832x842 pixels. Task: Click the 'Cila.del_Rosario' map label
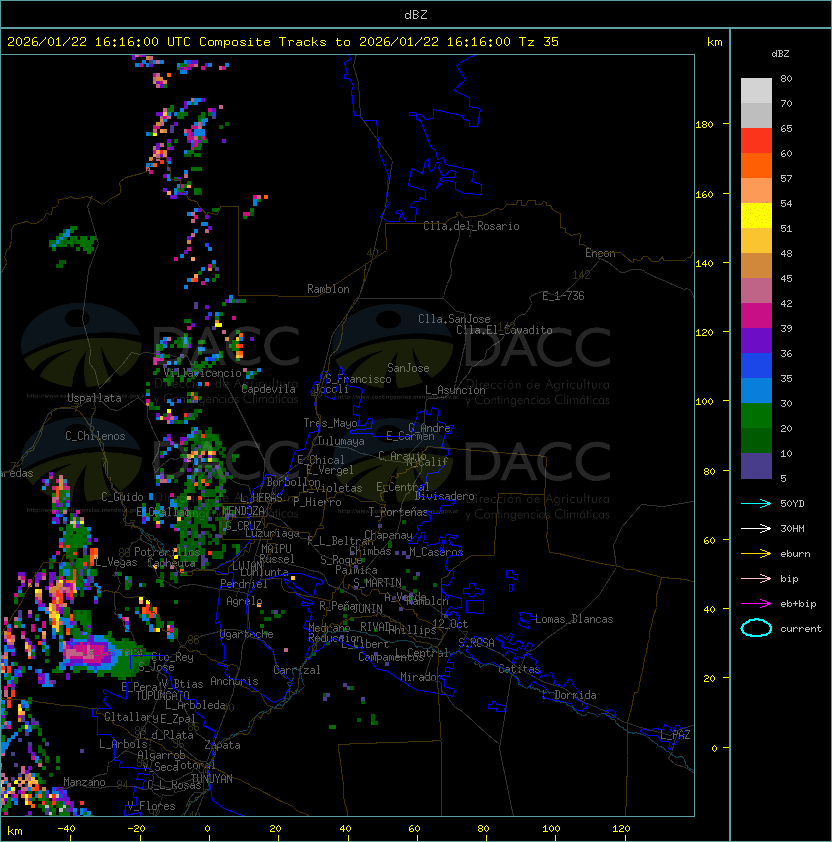point(471,226)
